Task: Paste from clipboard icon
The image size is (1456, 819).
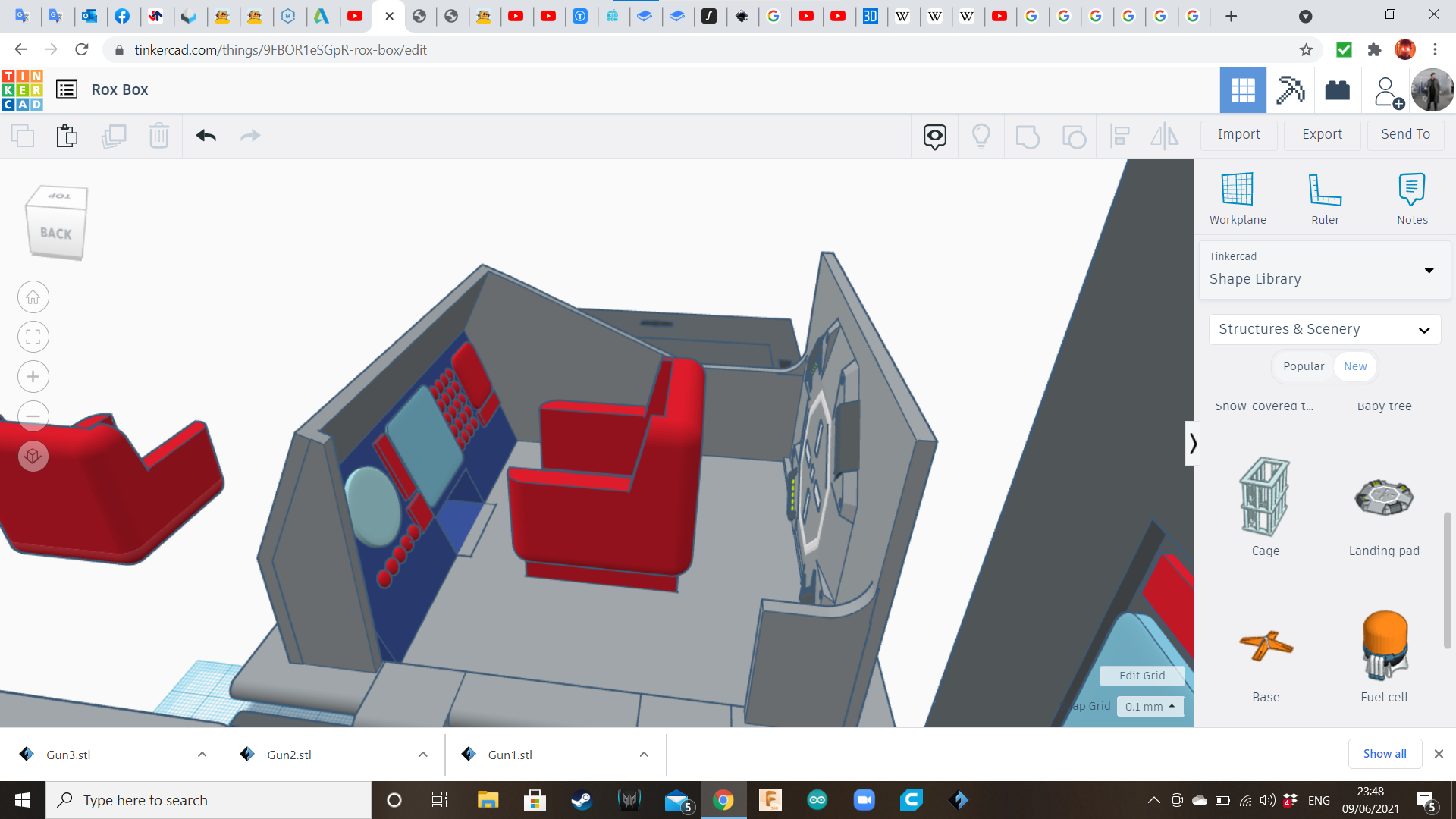Action: 67,136
